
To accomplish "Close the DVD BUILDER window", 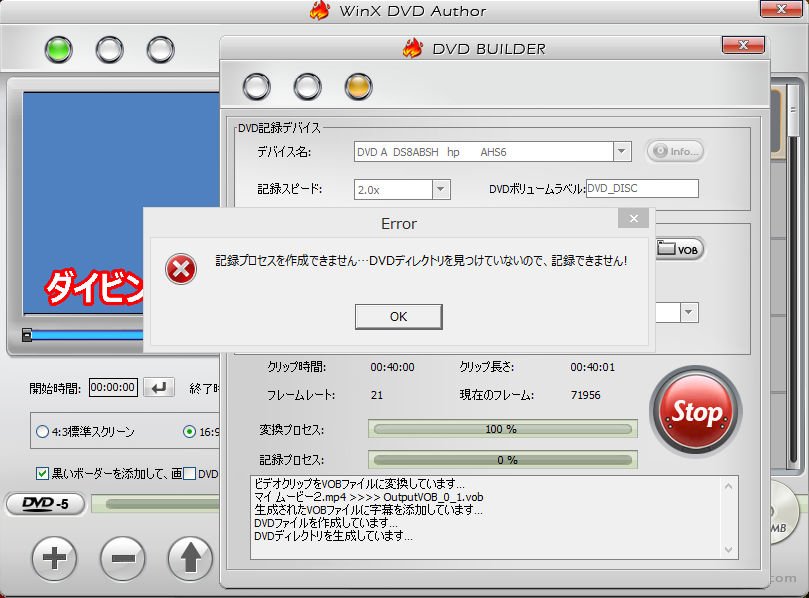I will point(743,45).
